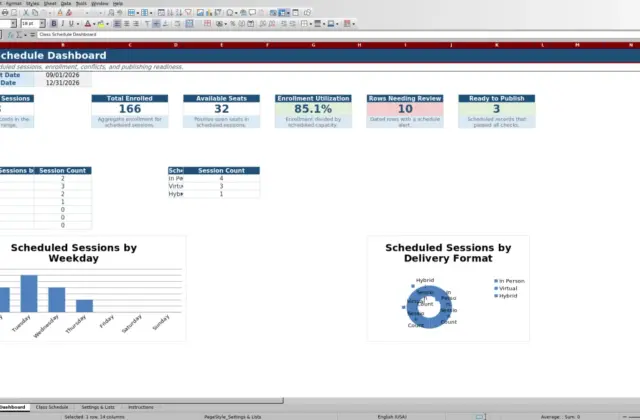Click the Merge and Center Cells icon

(189, 24)
